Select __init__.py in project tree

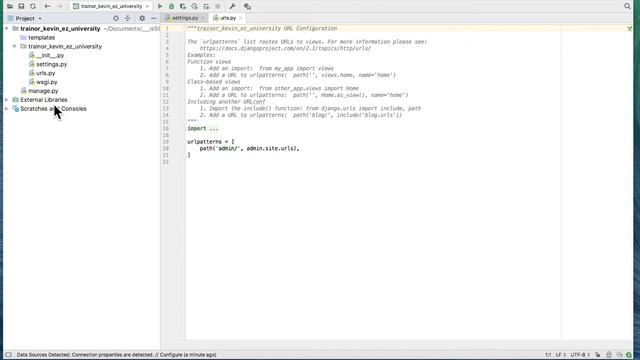click(50, 56)
